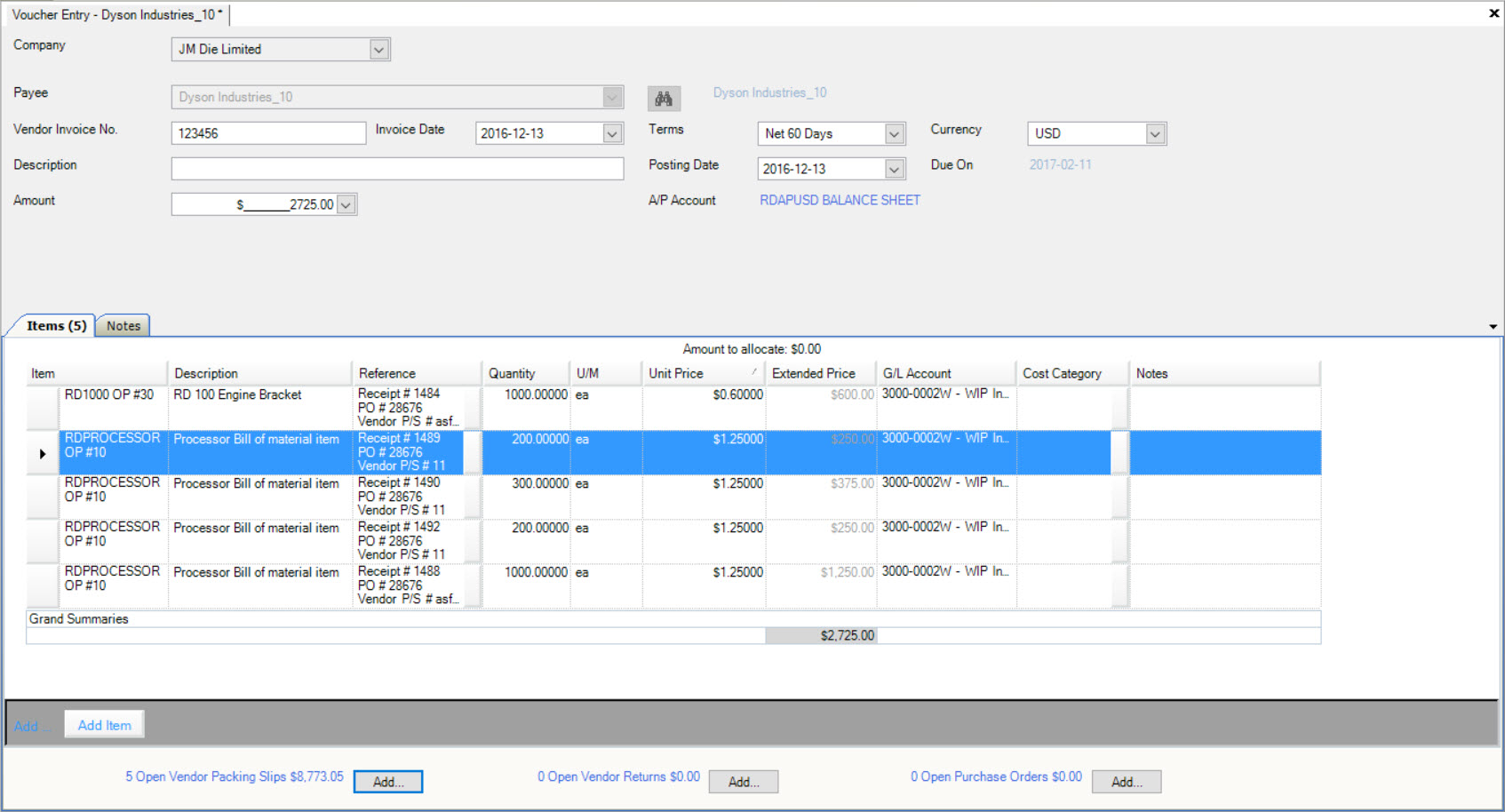
Task: Click the 0 Open Vendor Returns link
Action: [618, 776]
